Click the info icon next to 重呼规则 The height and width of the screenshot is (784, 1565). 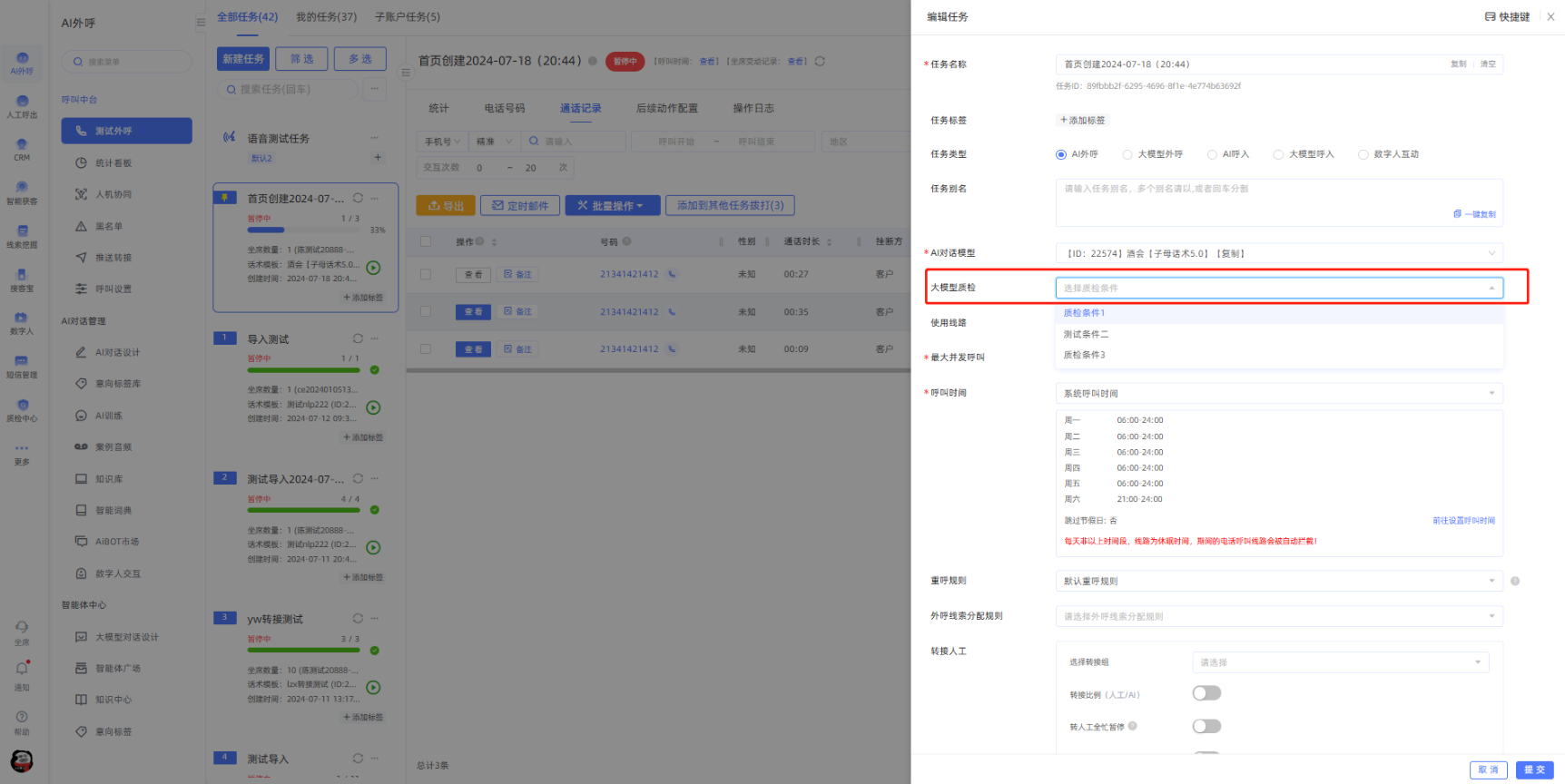pyautogui.click(x=1515, y=581)
